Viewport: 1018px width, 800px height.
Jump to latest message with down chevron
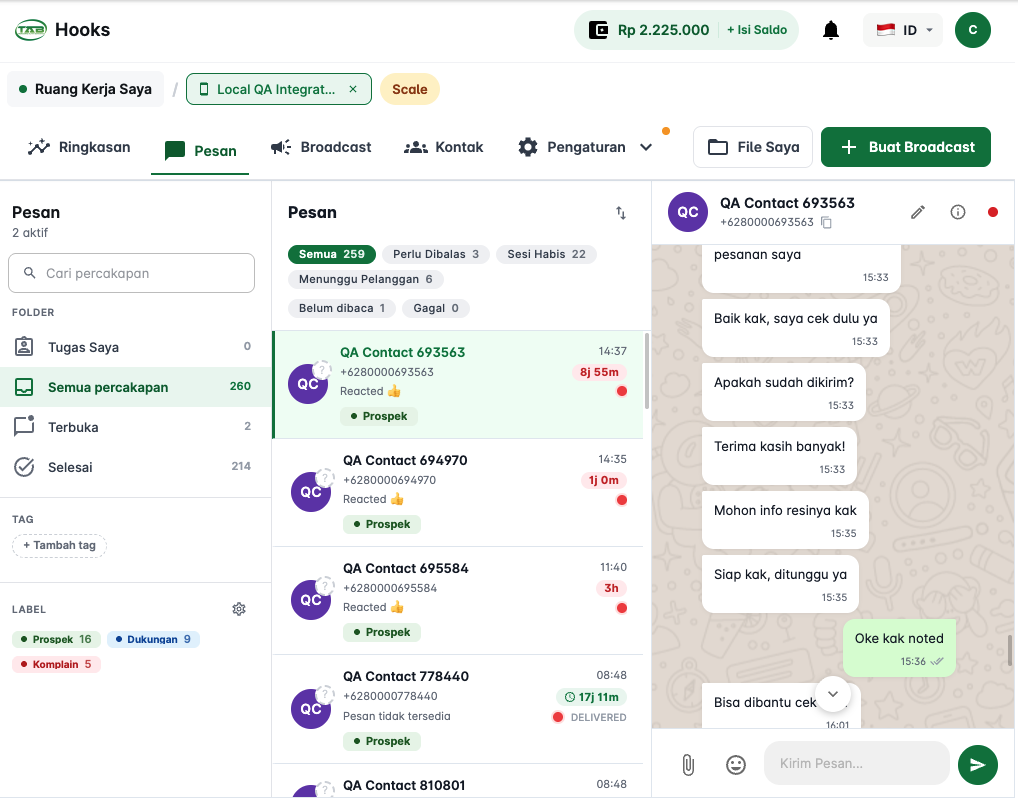(833, 694)
